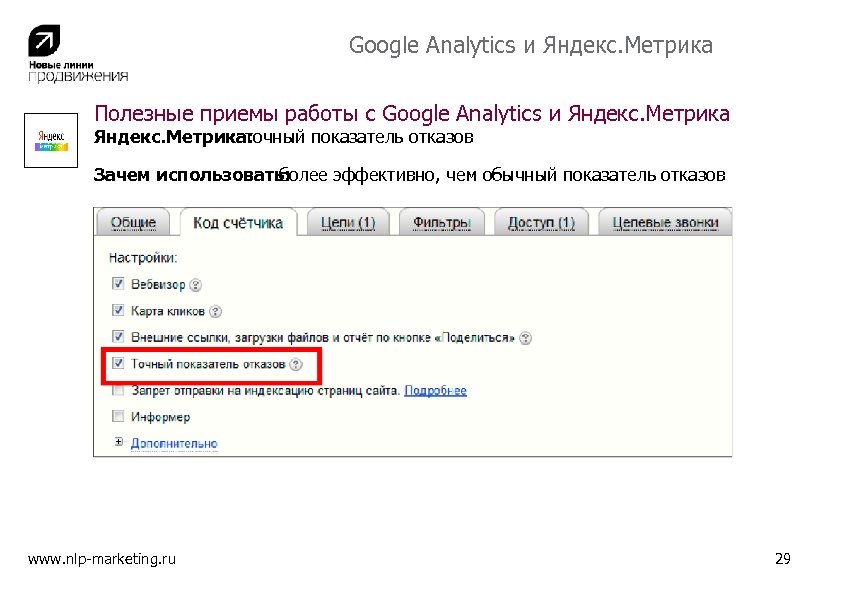Image resolution: width=842 pixels, height=595 pixels.
Task: Open help for Внешние ссылки option
Action: [526, 338]
